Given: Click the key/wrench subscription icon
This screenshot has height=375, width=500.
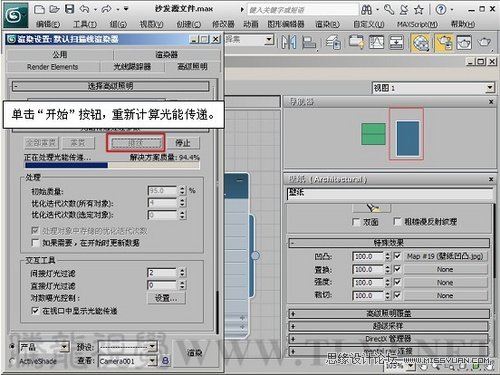Looking at the screenshot, I should 389,9.
